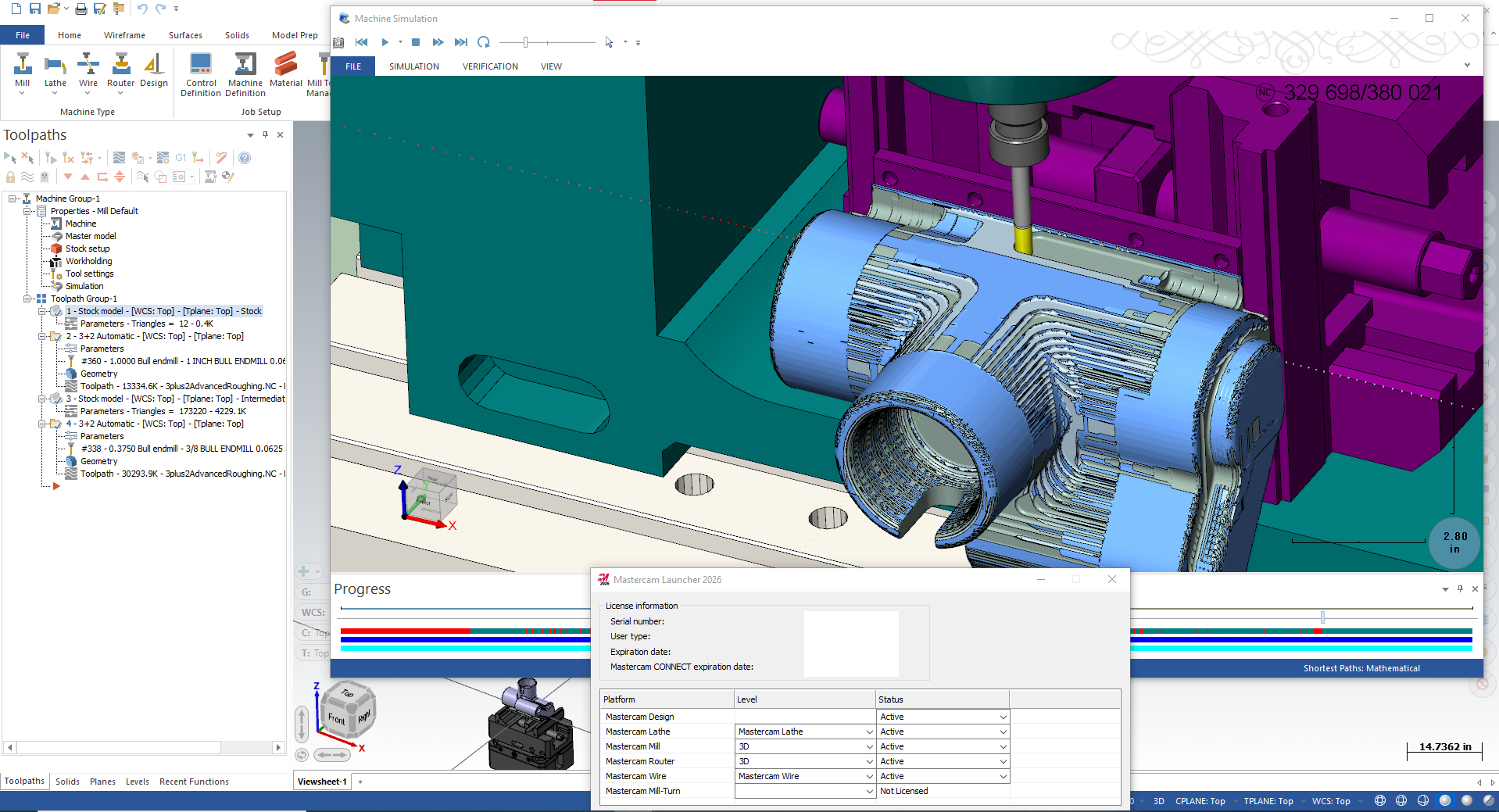Click the ghost operation icon

coord(45,177)
